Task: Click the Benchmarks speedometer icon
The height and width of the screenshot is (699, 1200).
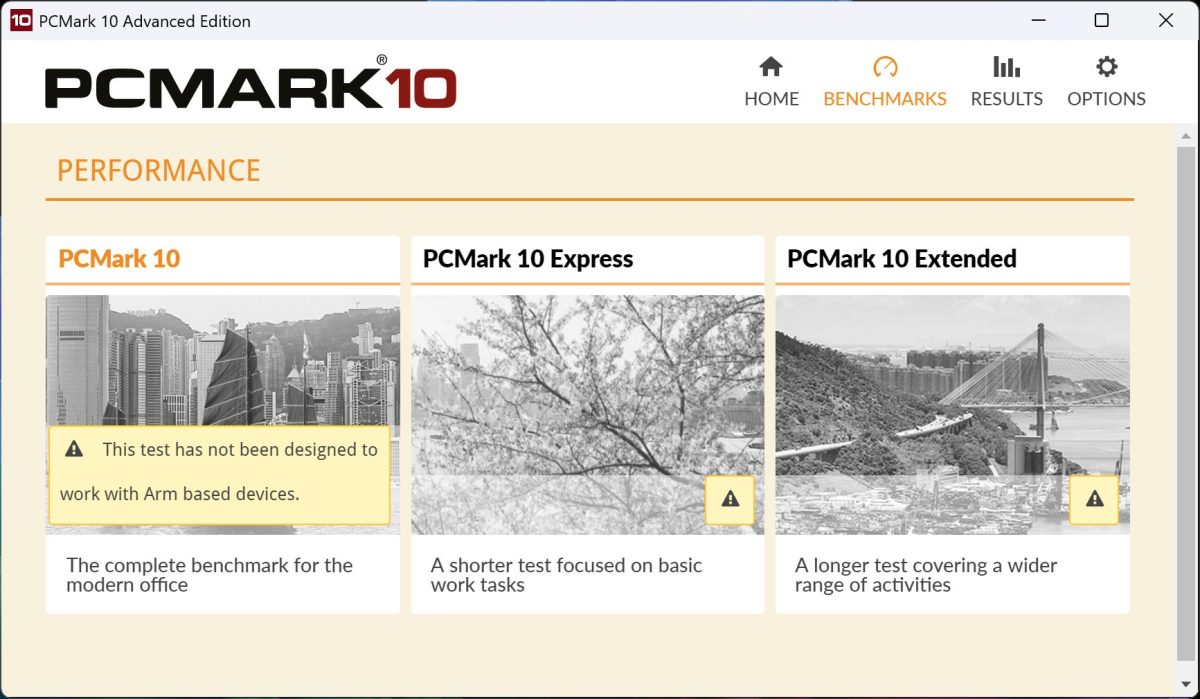Action: (x=885, y=67)
